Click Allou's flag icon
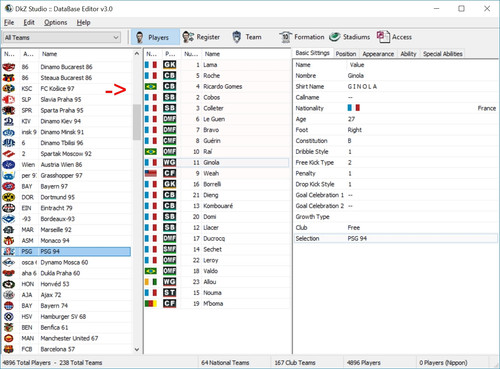 (x=151, y=282)
